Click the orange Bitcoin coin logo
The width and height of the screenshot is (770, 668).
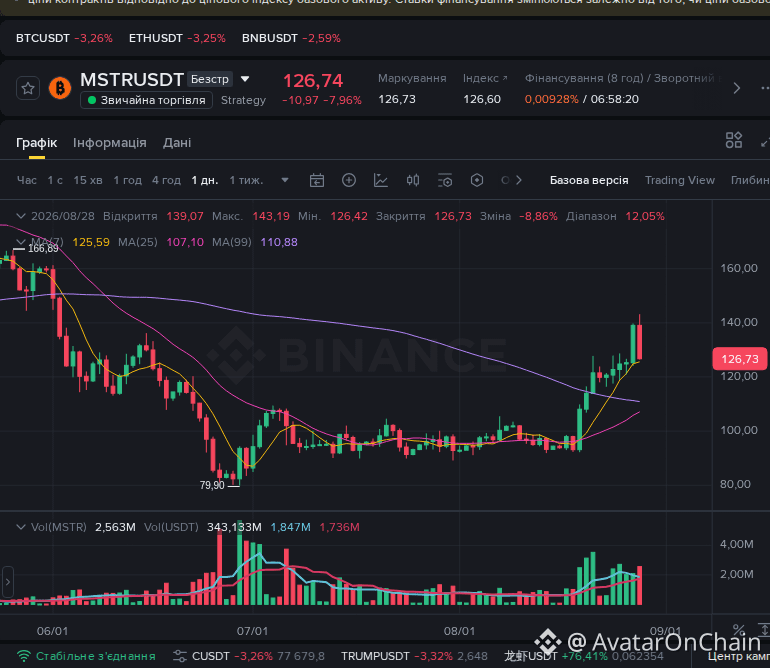pyautogui.click(x=60, y=88)
